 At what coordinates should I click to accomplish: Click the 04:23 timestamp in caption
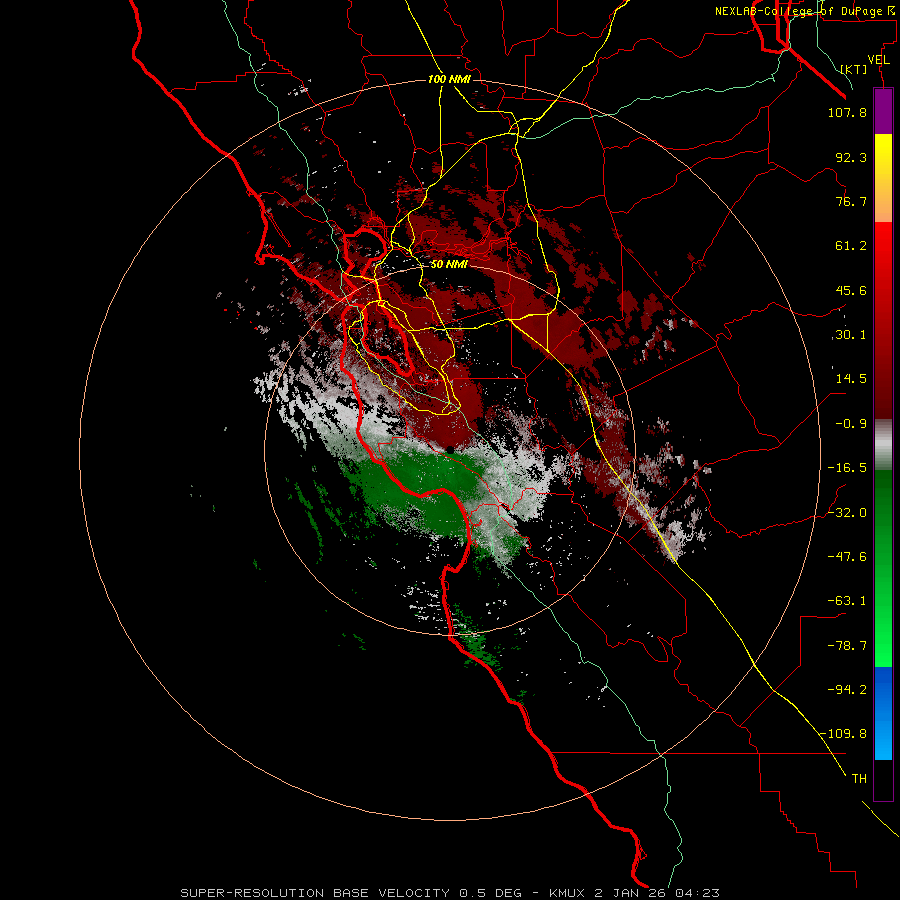tap(697, 893)
